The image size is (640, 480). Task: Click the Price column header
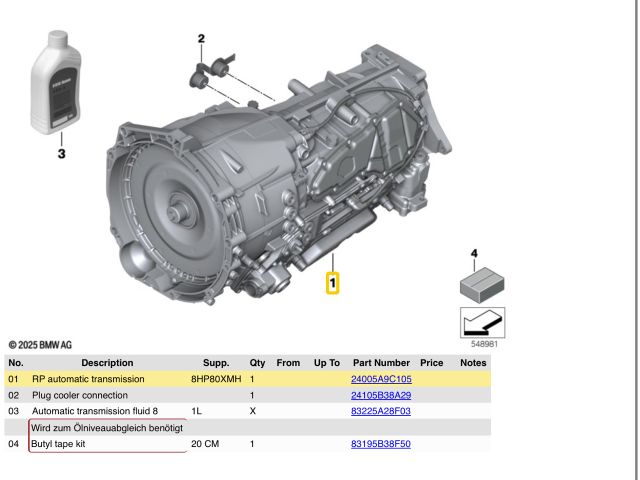click(x=432, y=363)
